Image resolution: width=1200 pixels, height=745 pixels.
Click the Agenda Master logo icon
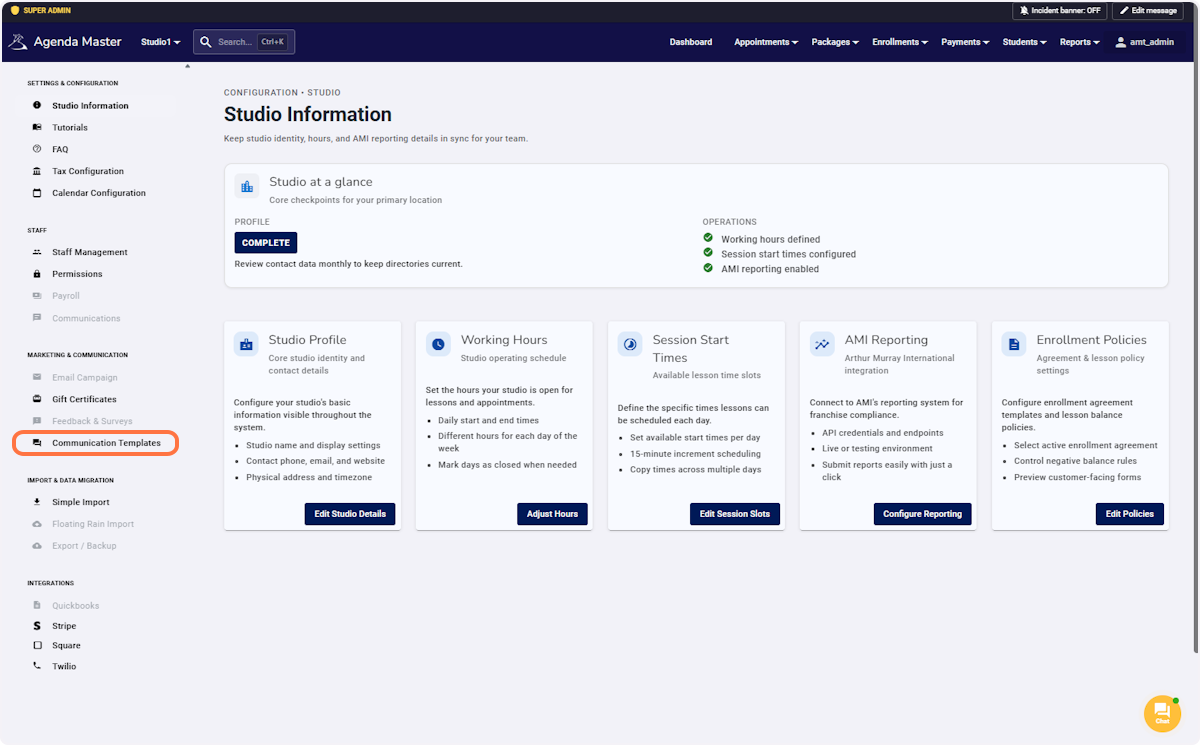18,42
